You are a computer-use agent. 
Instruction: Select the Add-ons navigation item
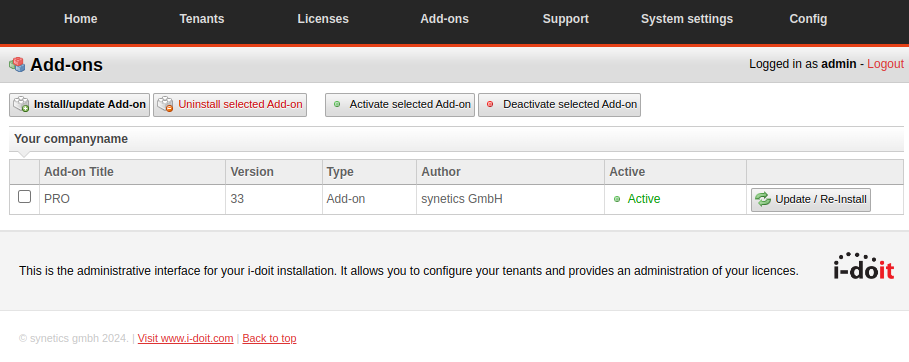pos(444,19)
